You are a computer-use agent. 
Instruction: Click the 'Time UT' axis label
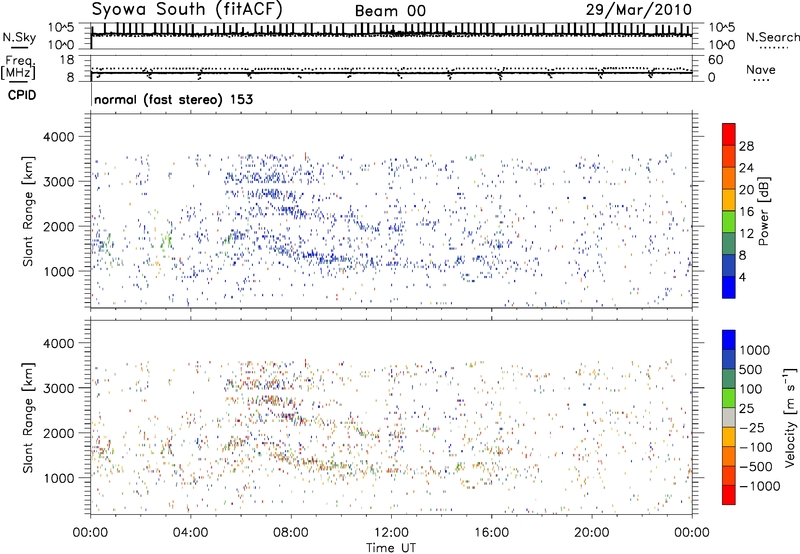coord(391,547)
